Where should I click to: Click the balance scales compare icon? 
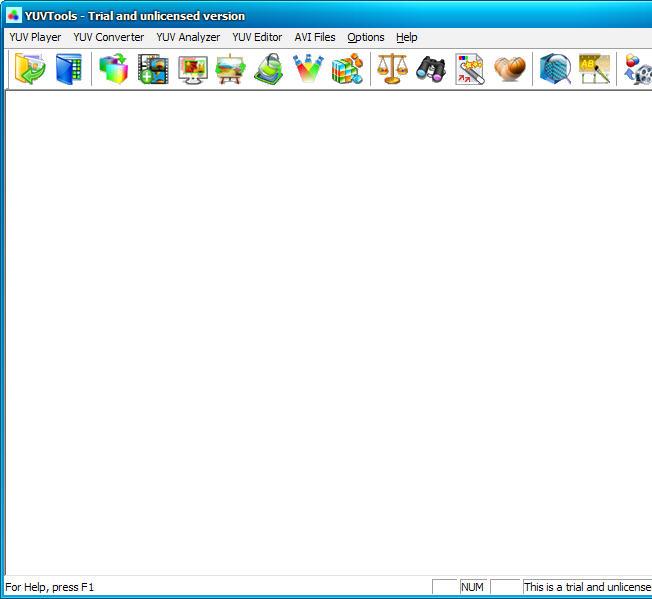point(392,69)
